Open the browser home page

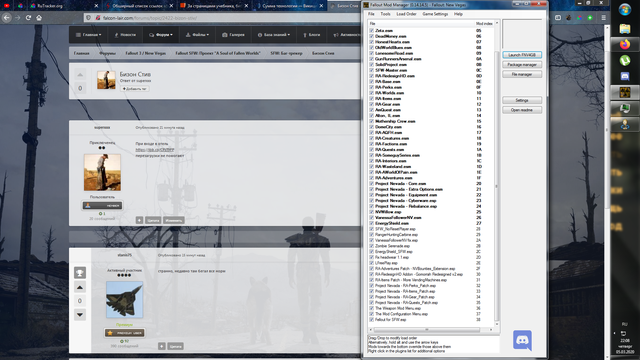coord(39,18)
